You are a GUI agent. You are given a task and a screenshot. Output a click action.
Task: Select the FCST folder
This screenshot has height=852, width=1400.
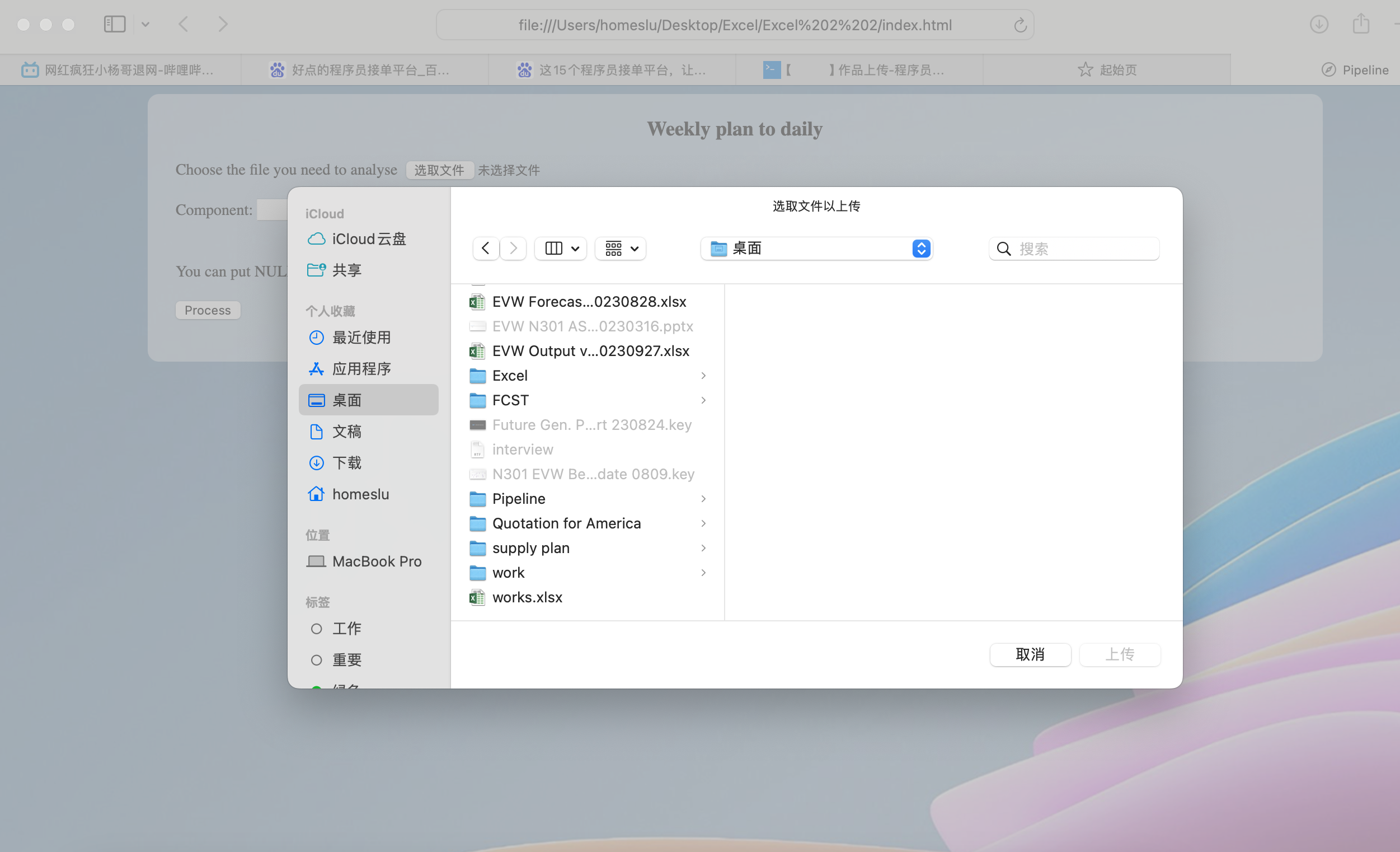[588, 400]
